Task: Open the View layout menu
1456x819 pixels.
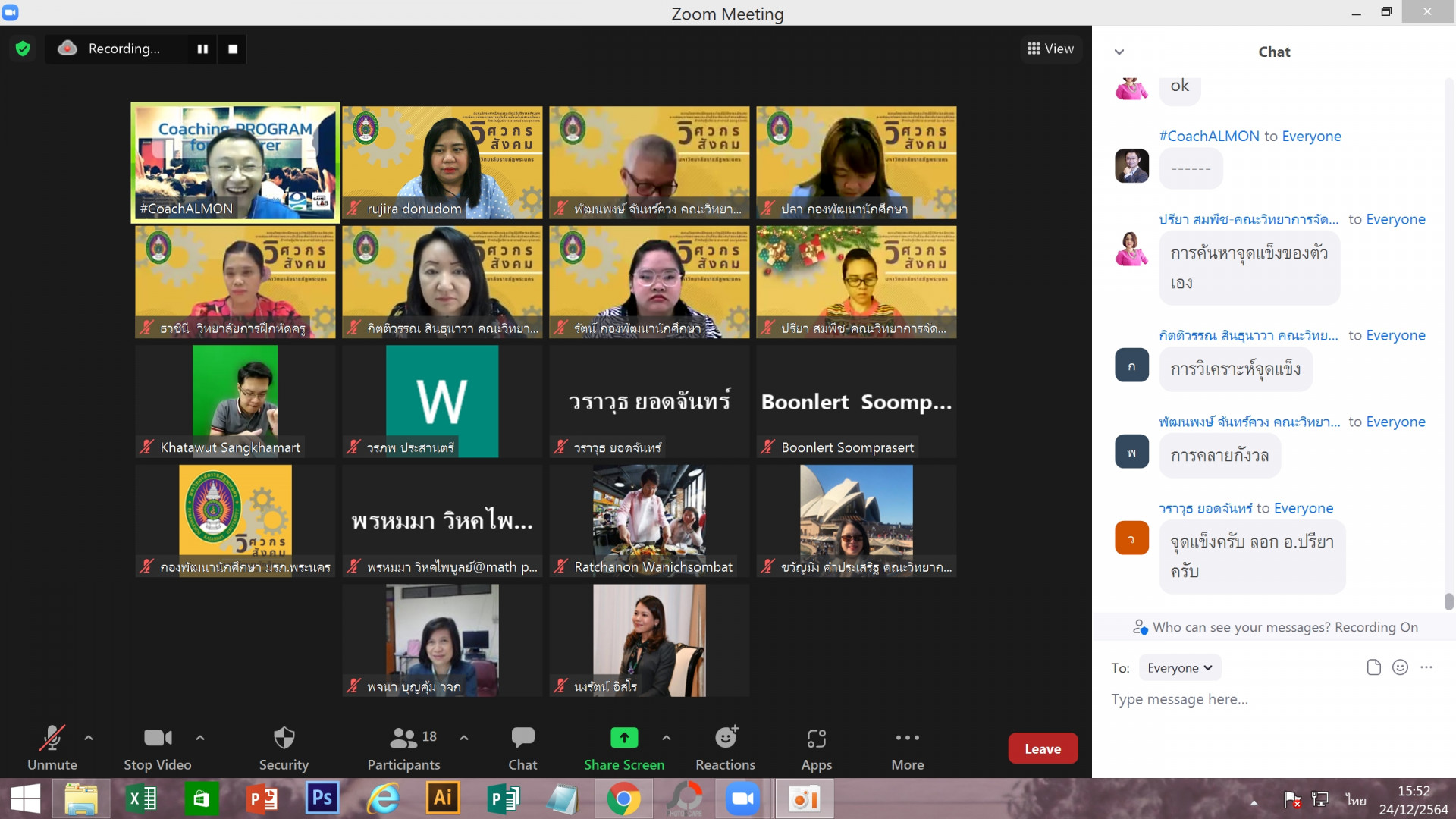Action: coord(1050,49)
